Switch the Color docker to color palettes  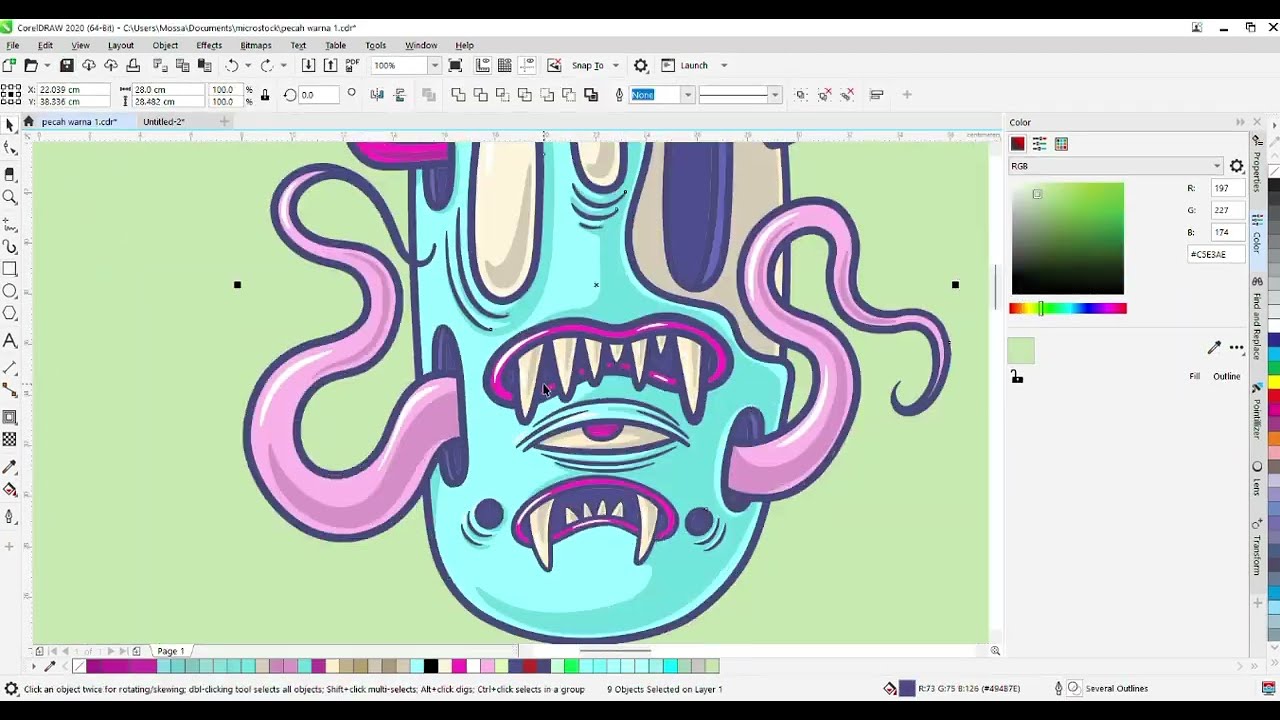[1062, 144]
